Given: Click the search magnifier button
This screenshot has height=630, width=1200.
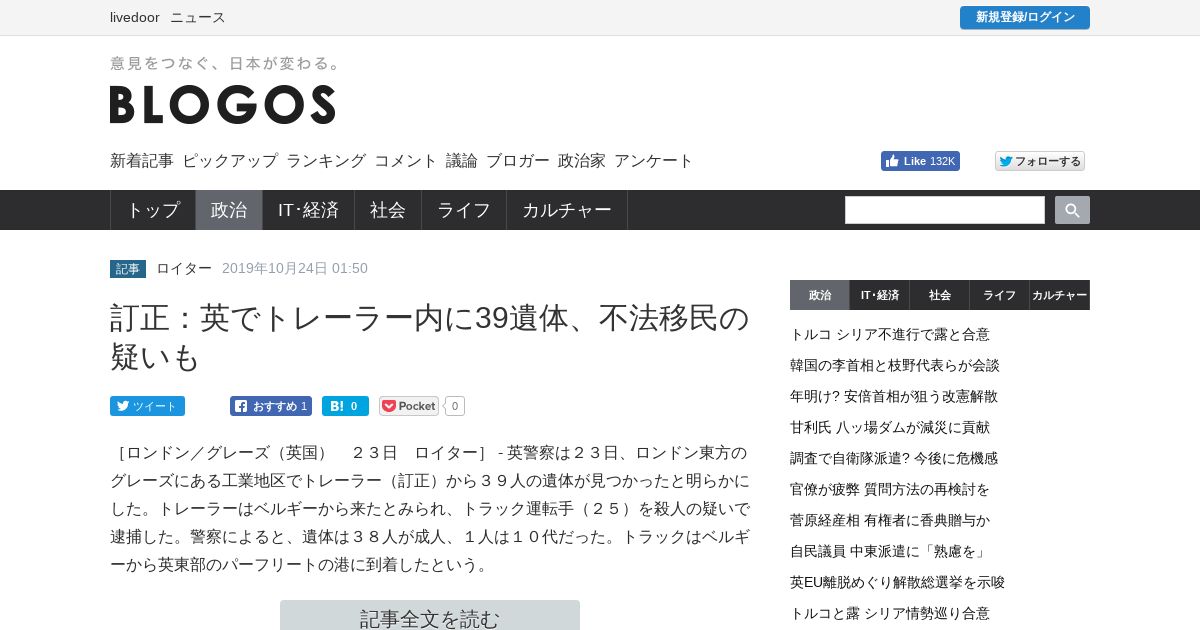Looking at the screenshot, I should tap(1072, 210).
